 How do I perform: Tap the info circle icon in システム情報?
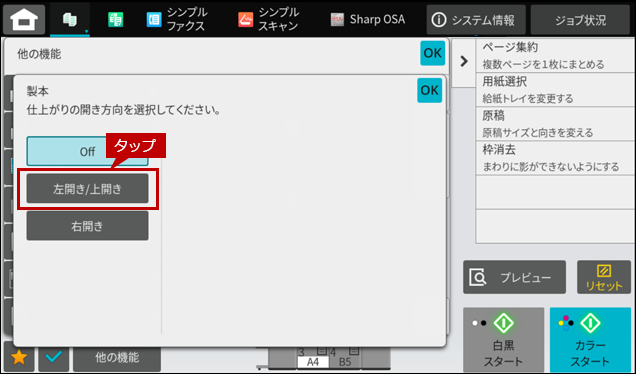click(x=438, y=19)
